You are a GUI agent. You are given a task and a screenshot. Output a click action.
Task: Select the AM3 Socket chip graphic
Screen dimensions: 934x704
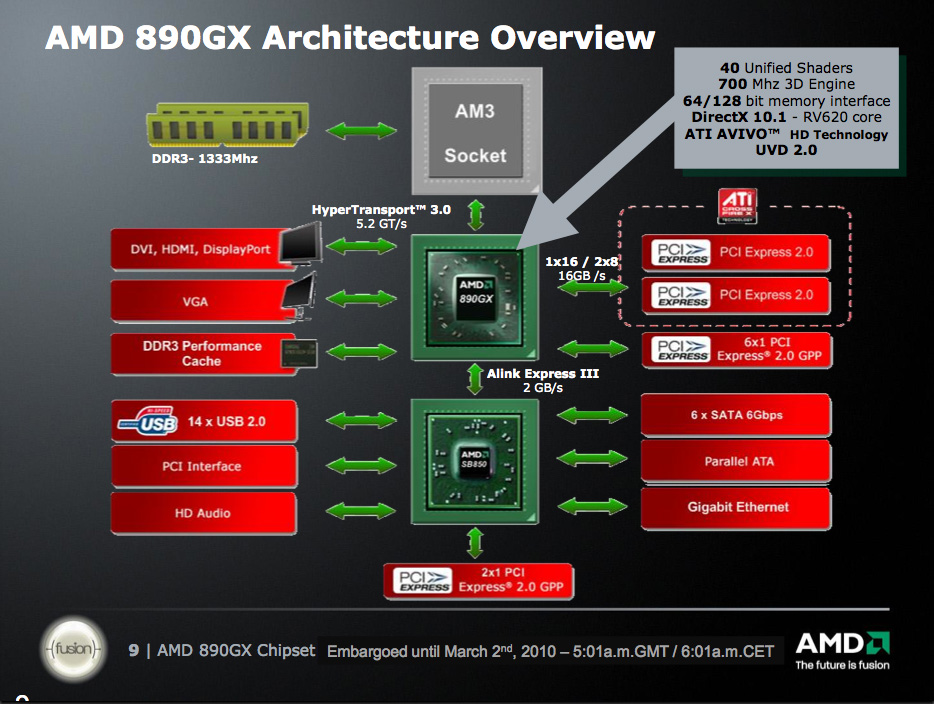click(x=477, y=130)
